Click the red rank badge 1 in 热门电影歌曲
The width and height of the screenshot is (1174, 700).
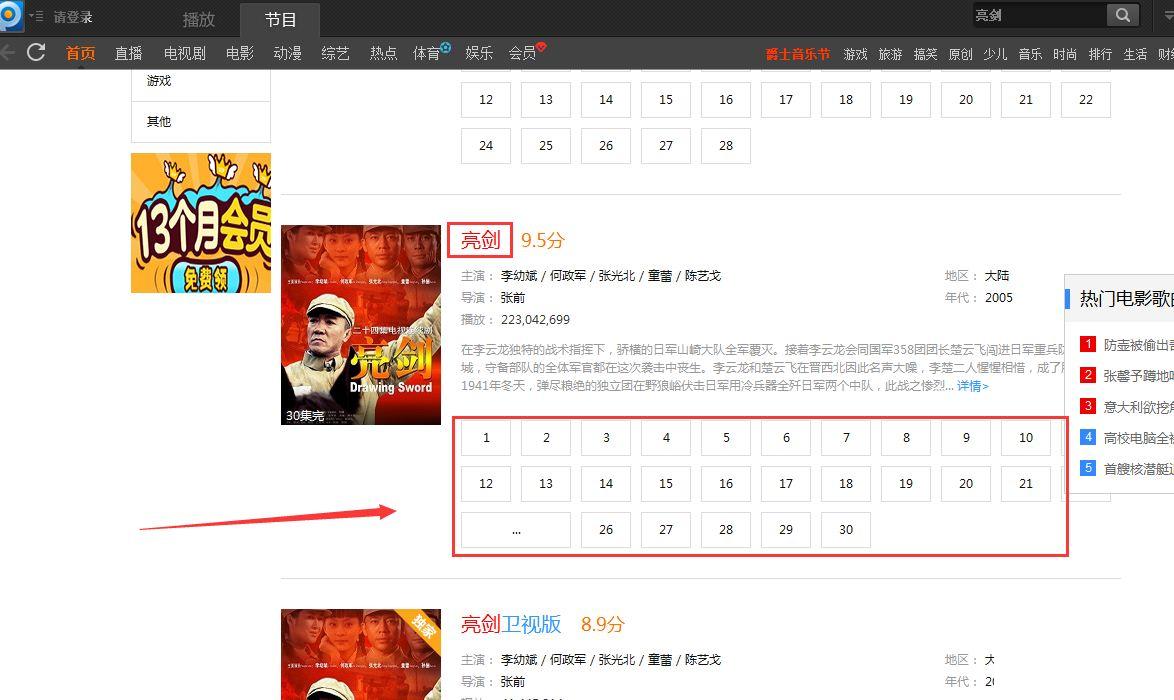(1088, 343)
